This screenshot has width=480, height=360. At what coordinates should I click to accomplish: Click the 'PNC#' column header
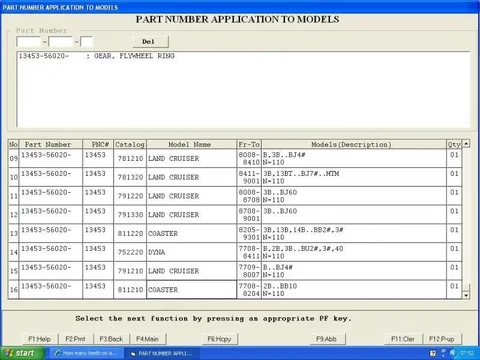pyautogui.click(x=98, y=144)
